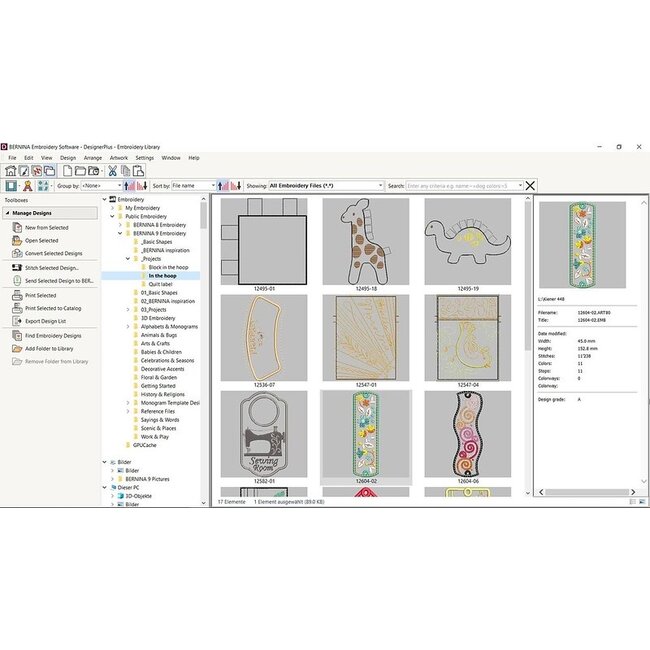Open the Home screen icon
Image resolution: width=650 pixels, height=650 pixels.
coord(10,171)
